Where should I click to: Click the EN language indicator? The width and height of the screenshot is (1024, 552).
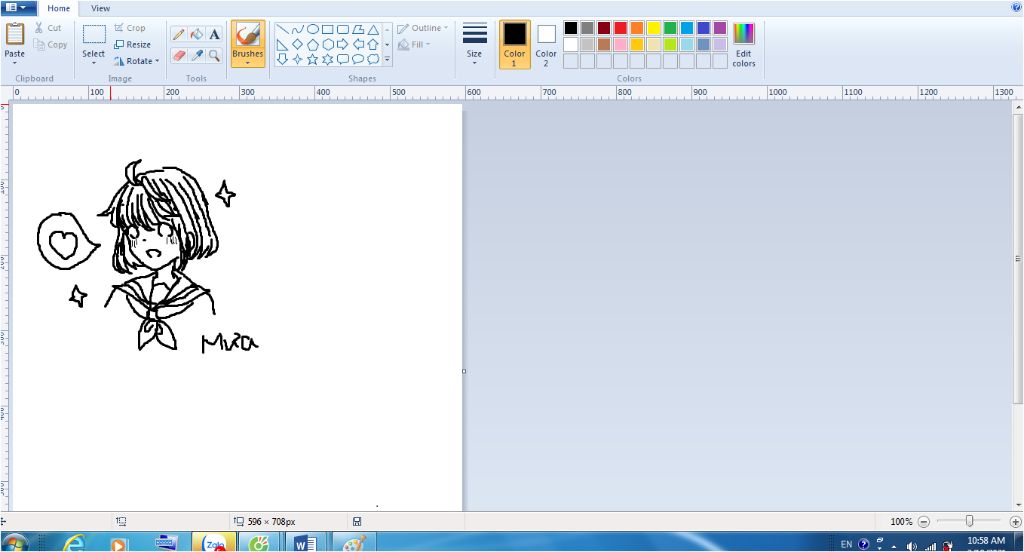(846, 544)
